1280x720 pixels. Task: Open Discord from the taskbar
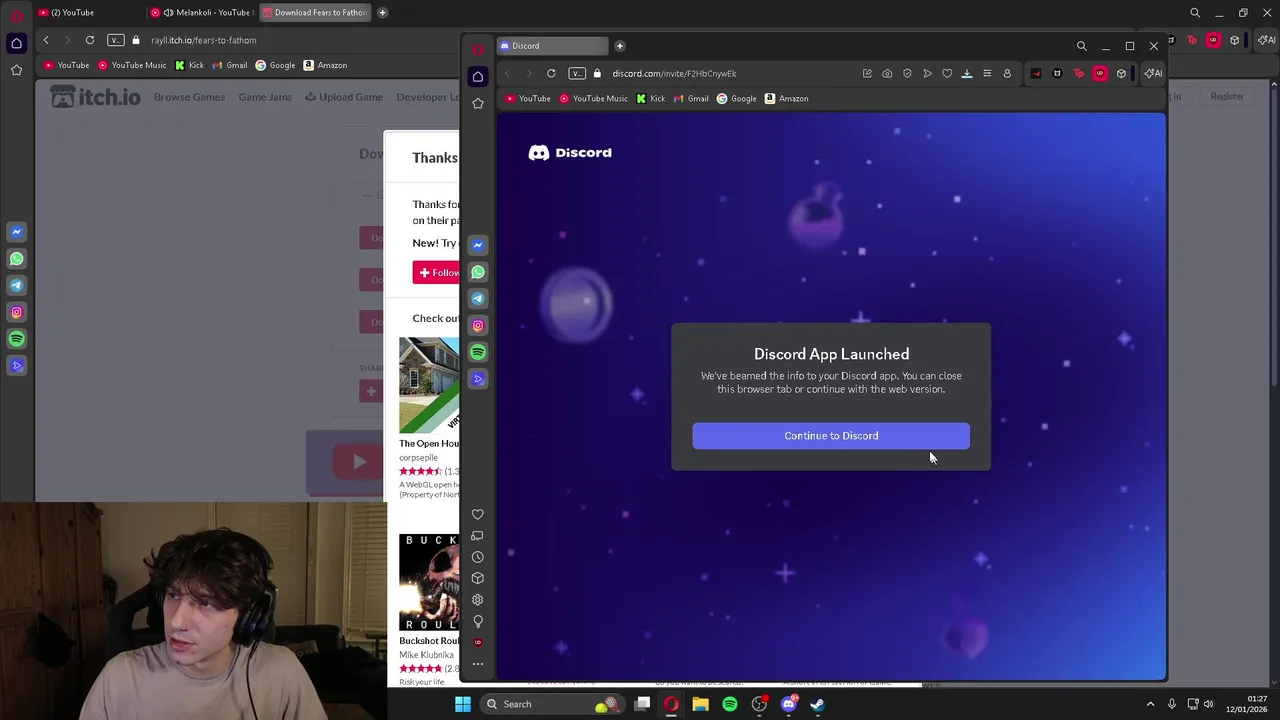tap(789, 704)
